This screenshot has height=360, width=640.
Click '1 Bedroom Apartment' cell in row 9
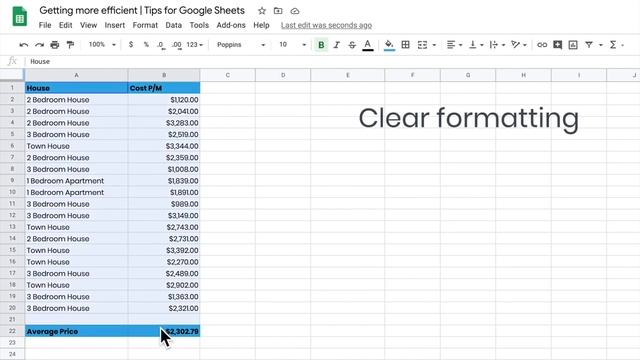pyautogui.click(x=76, y=180)
